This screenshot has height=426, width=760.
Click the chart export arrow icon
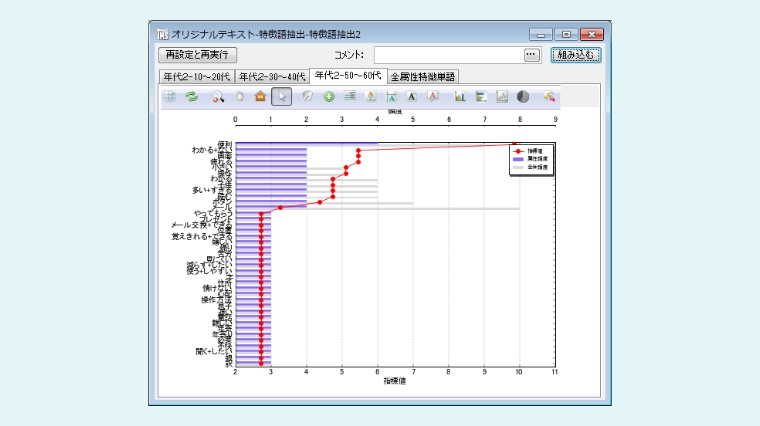549,96
